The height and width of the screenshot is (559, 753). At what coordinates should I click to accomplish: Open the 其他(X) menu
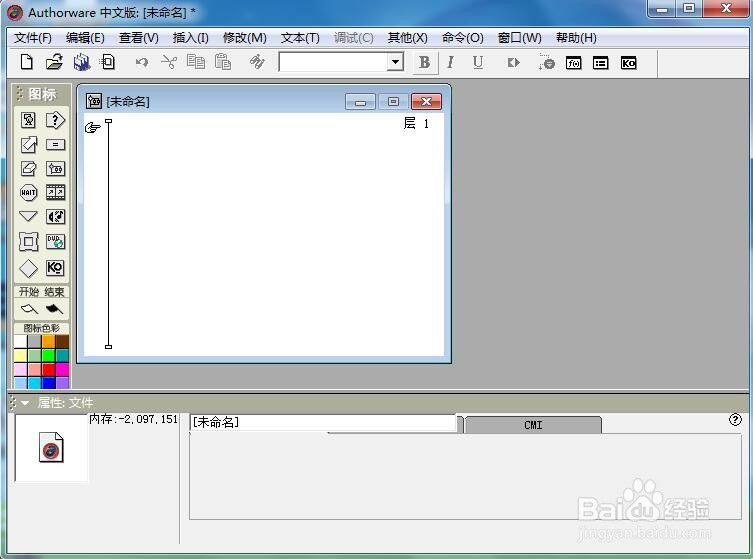click(407, 37)
